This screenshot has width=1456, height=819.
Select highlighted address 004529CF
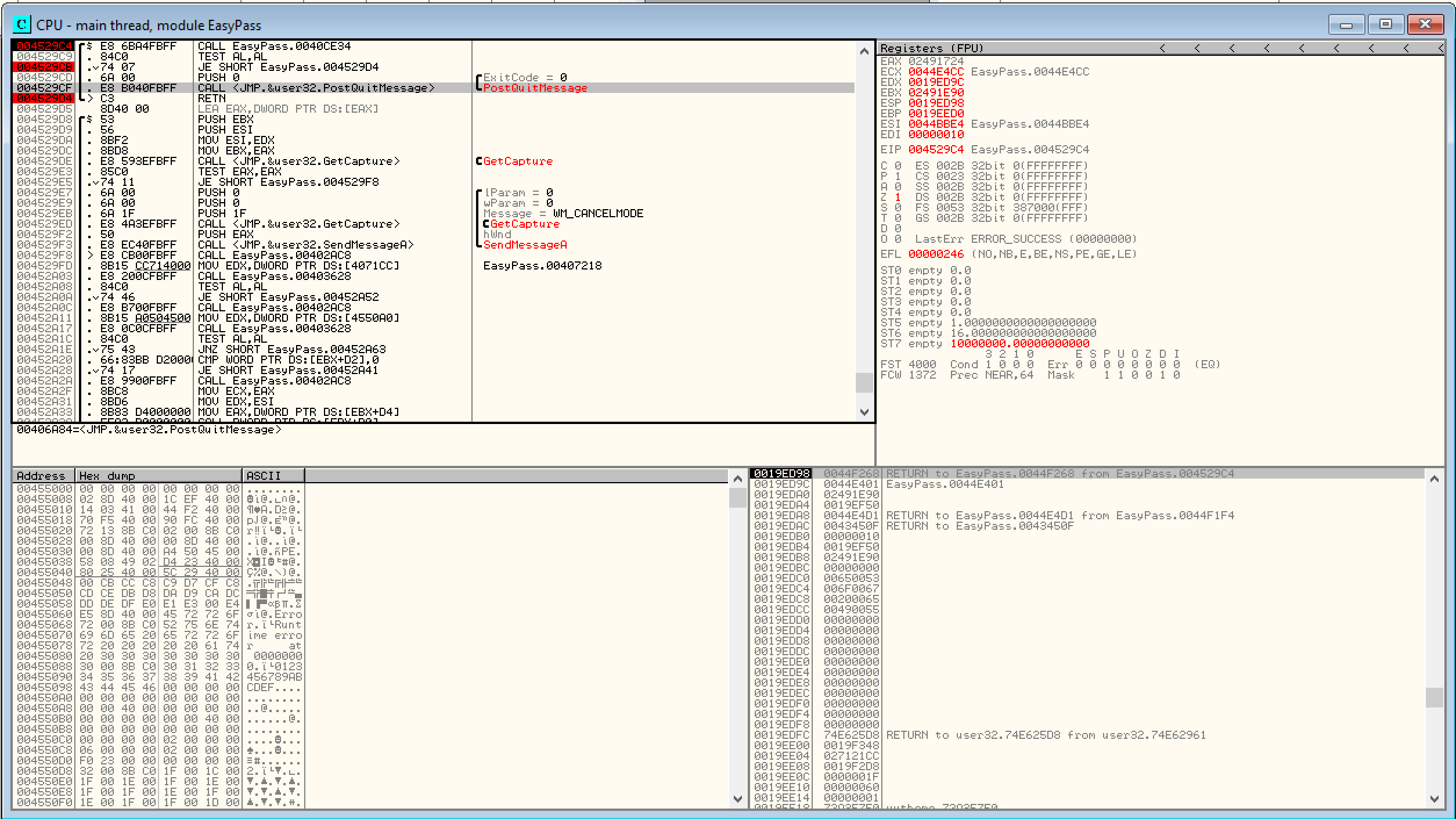point(45,88)
